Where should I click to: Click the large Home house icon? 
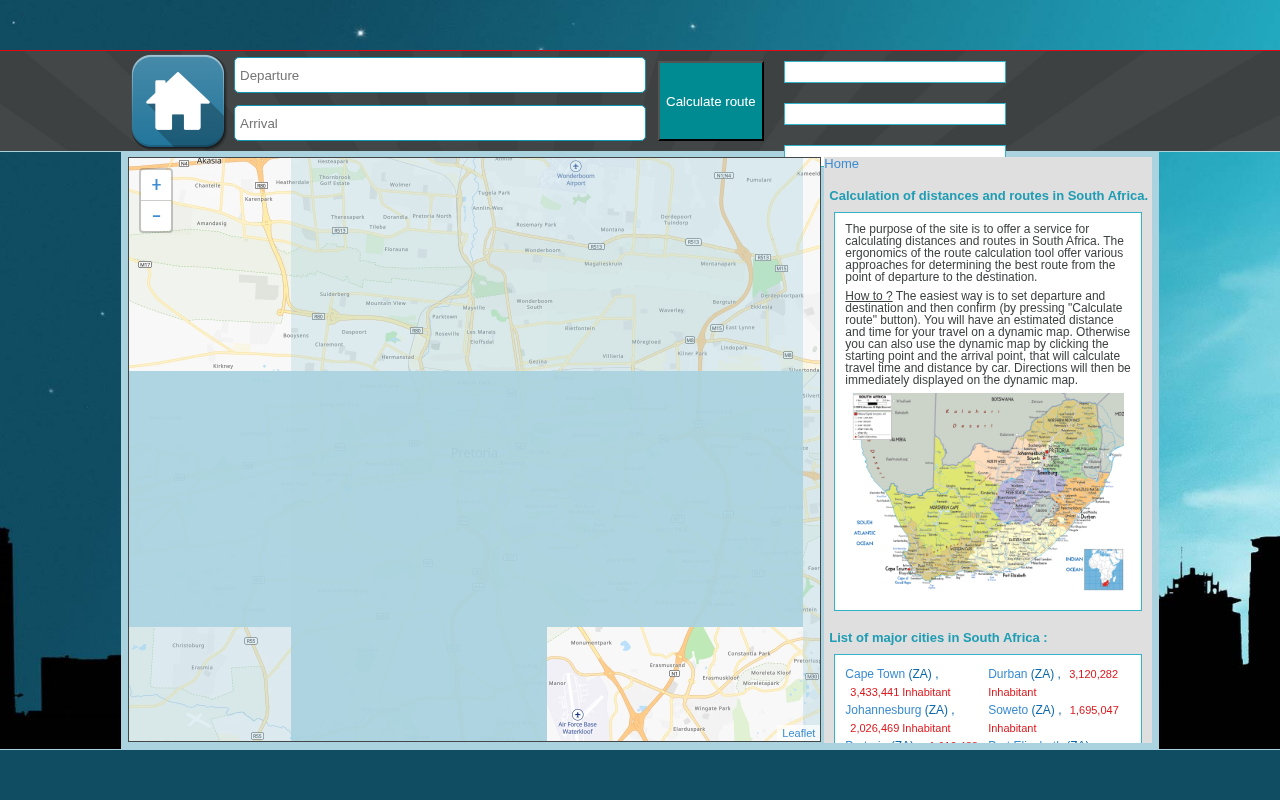pyautogui.click(x=178, y=101)
